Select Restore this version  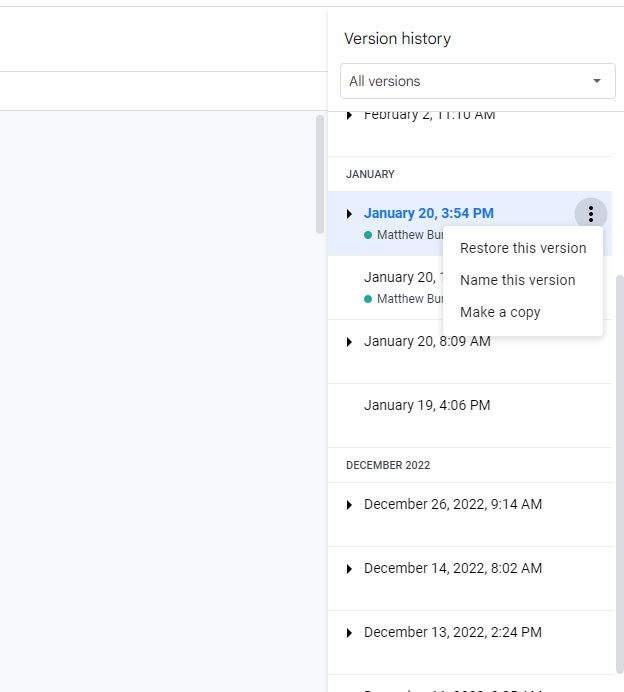tap(523, 248)
